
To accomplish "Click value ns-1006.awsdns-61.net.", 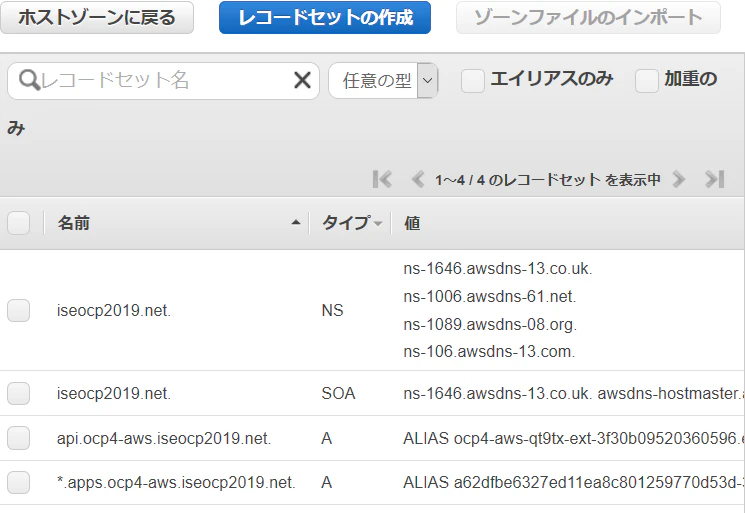I will [x=489, y=297].
